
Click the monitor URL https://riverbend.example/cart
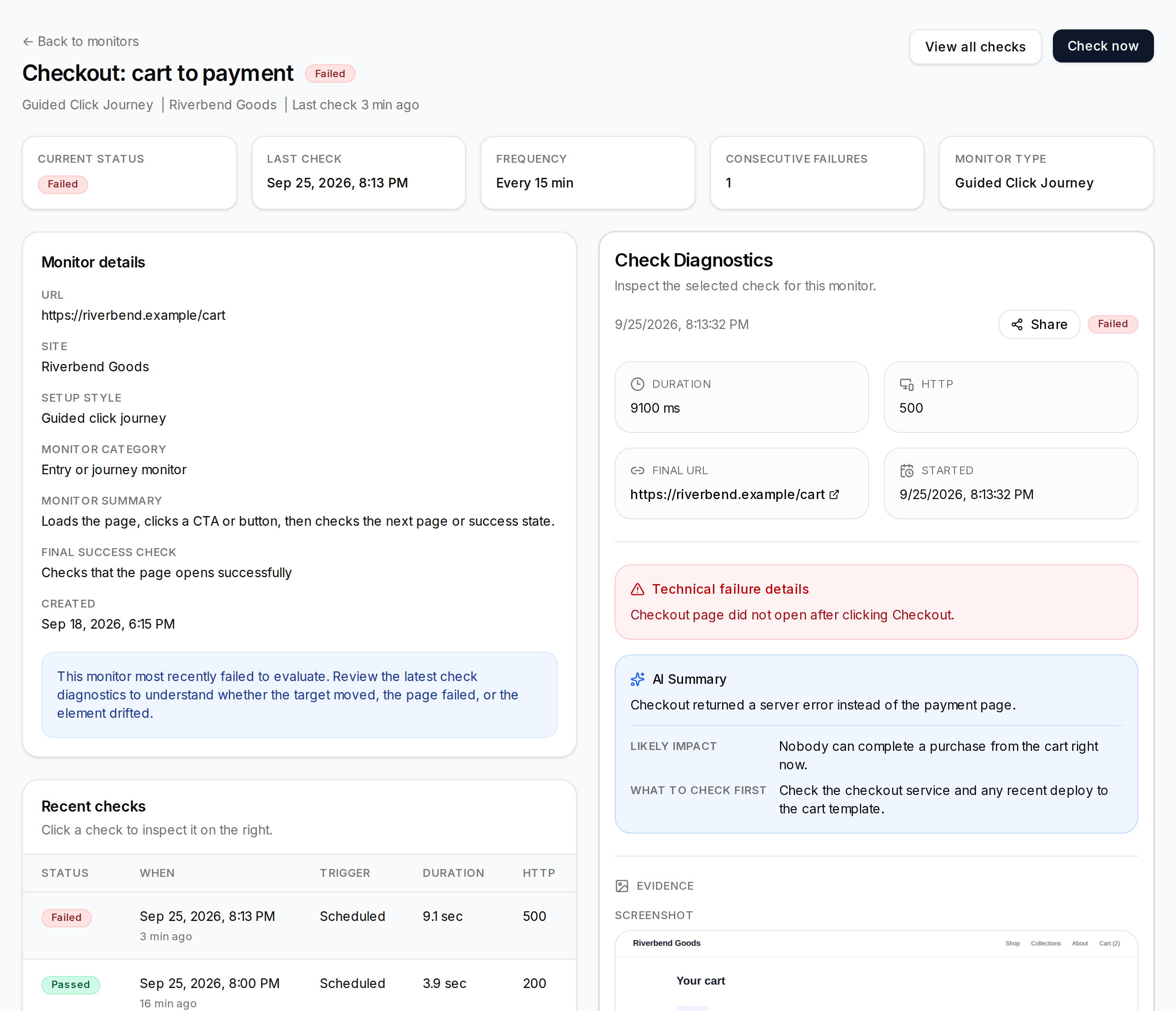[133, 315]
